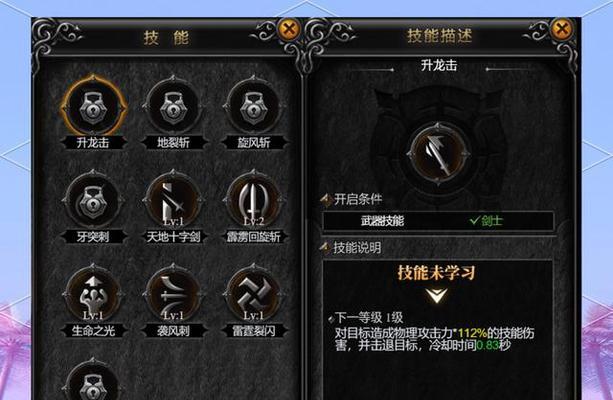Click the 下一等级 1级 bullet marker
Image resolution: width=613 pixels, height=400 pixels.
331,319
